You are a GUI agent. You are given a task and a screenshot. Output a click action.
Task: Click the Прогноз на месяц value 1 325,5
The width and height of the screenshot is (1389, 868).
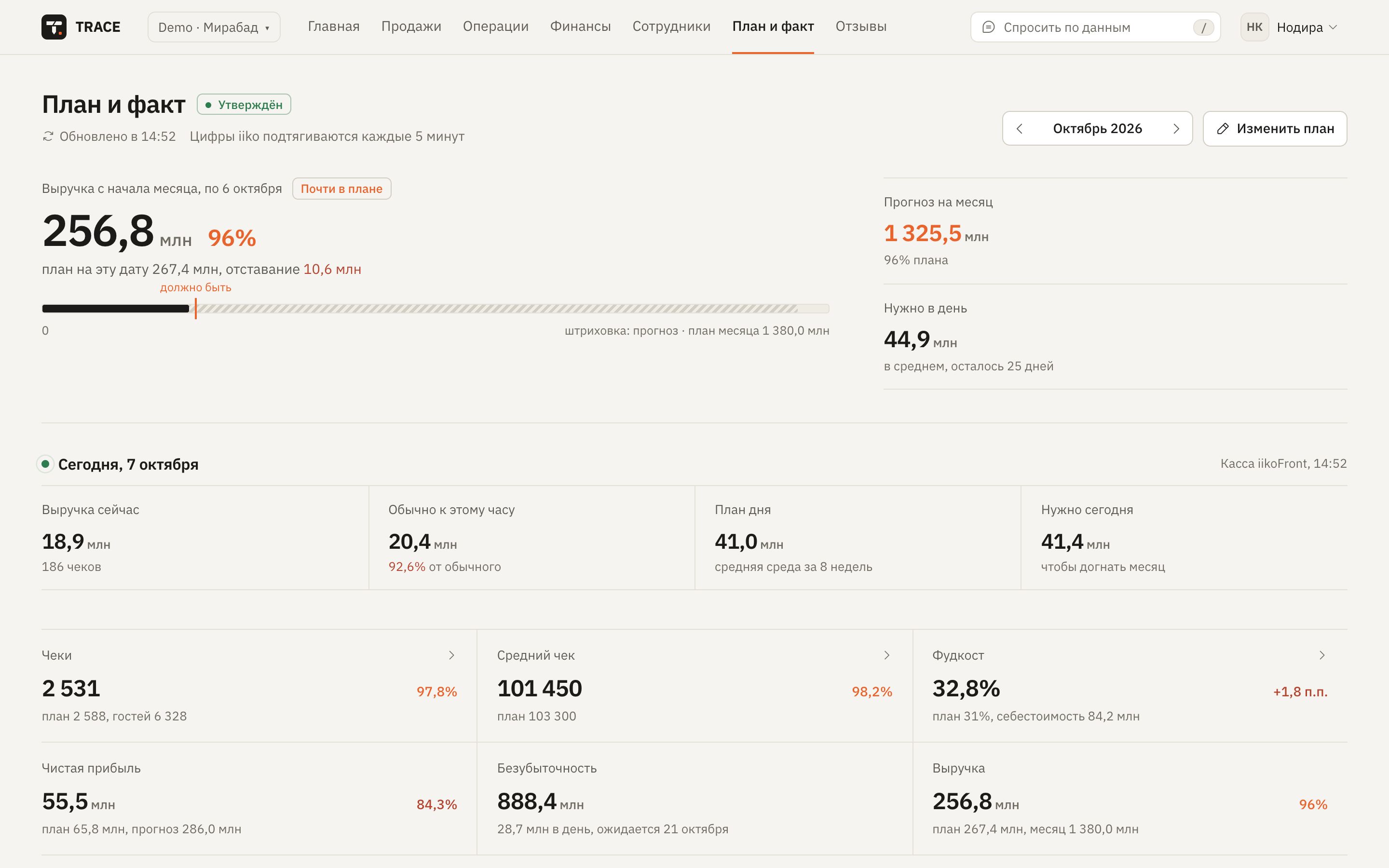[x=922, y=234]
